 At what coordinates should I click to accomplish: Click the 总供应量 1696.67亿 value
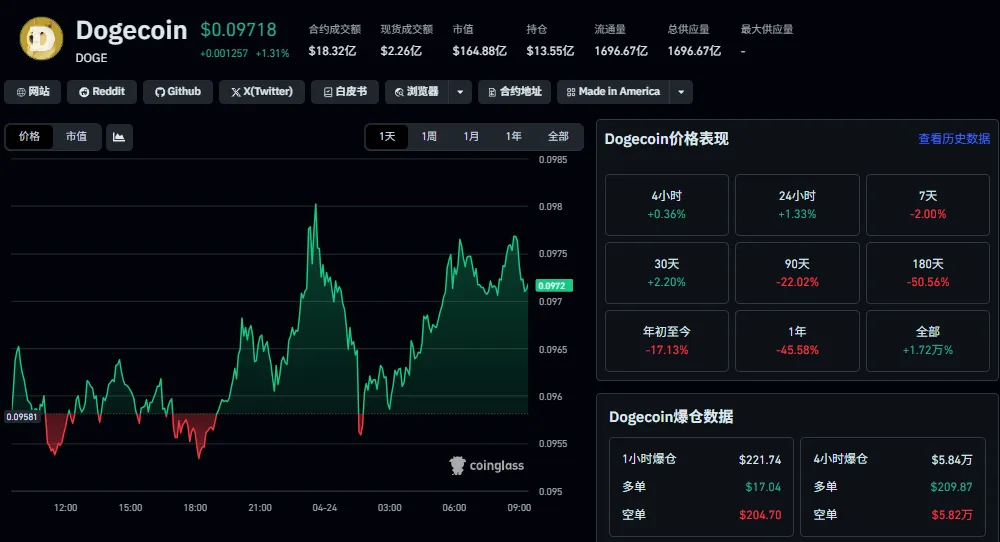695,51
